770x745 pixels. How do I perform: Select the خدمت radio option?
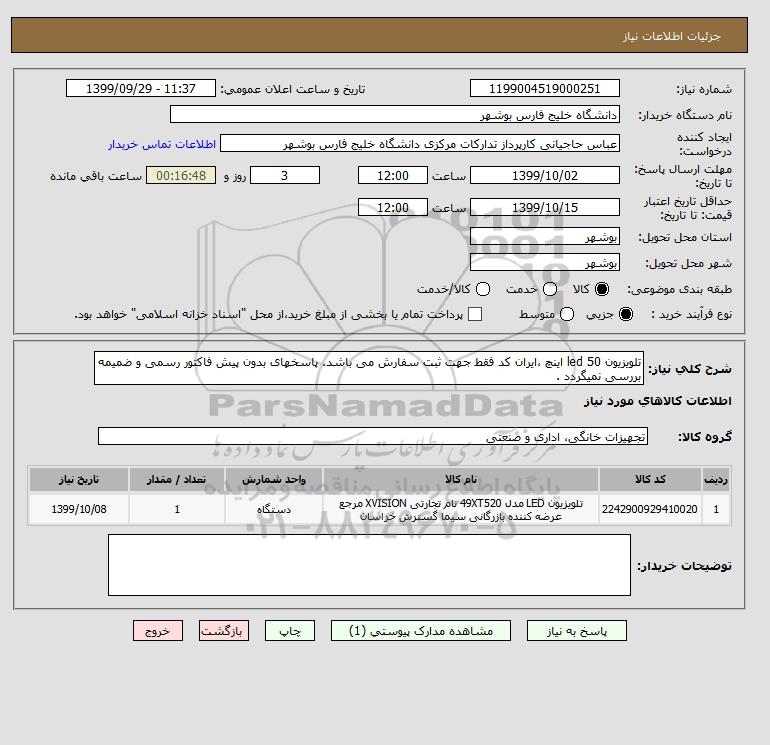550,289
